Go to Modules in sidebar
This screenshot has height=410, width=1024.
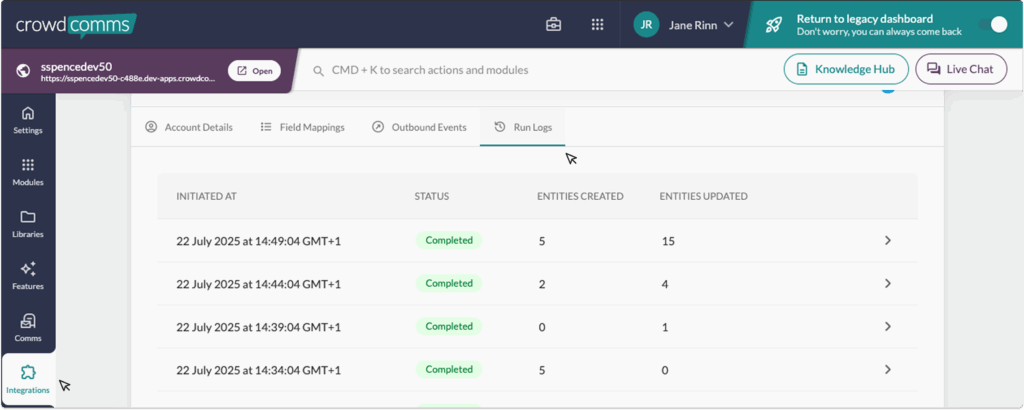28,172
